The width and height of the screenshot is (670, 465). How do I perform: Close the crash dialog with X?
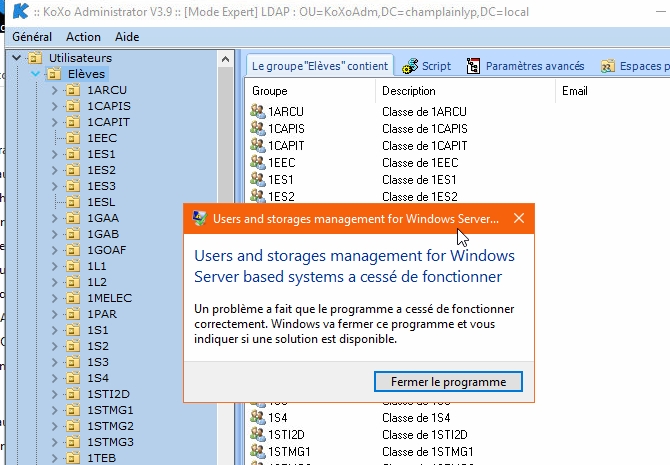pos(519,218)
